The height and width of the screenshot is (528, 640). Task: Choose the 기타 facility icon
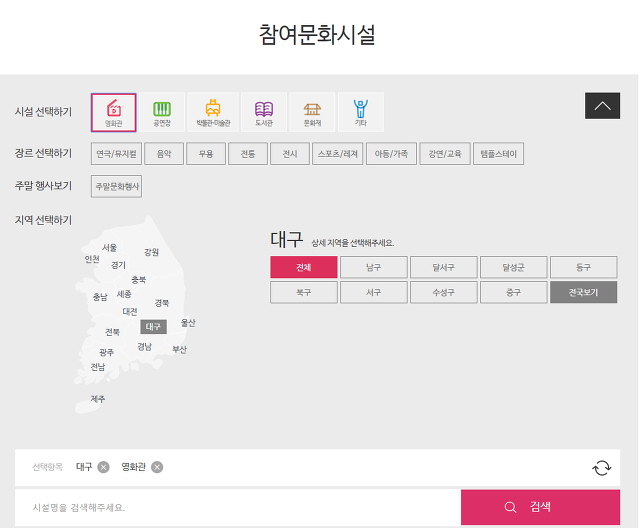tap(361, 112)
